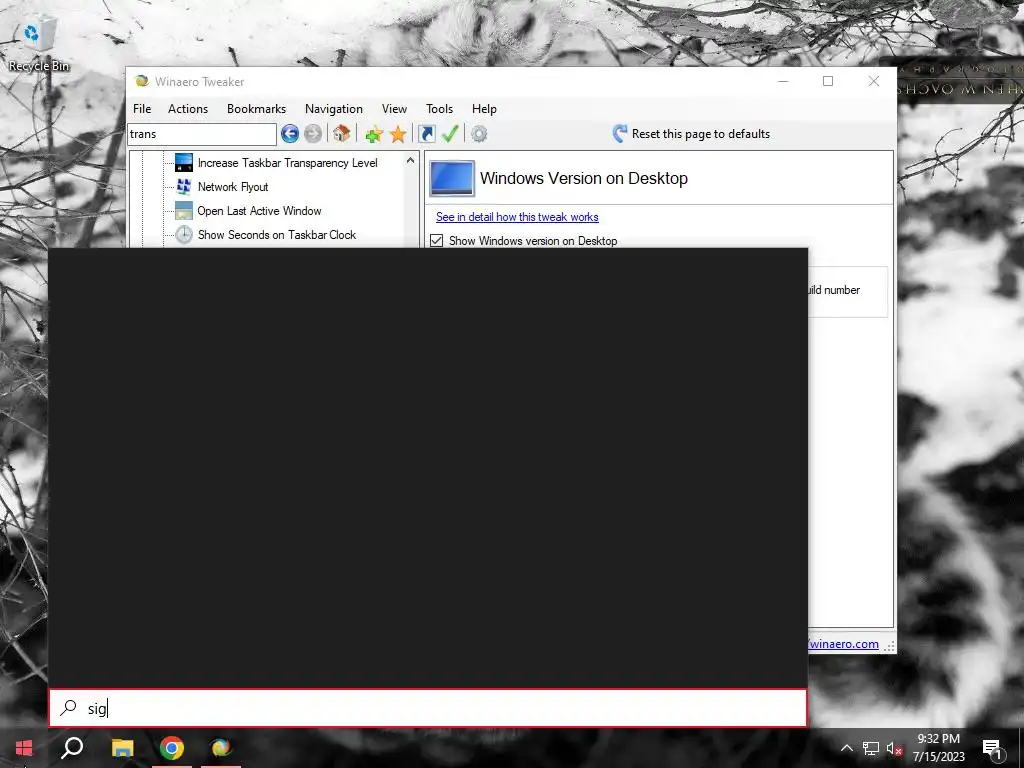This screenshot has height=768, width=1024.
Task: Select Increase Taskbar Transparency Level item
Action: (x=287, y=163)
